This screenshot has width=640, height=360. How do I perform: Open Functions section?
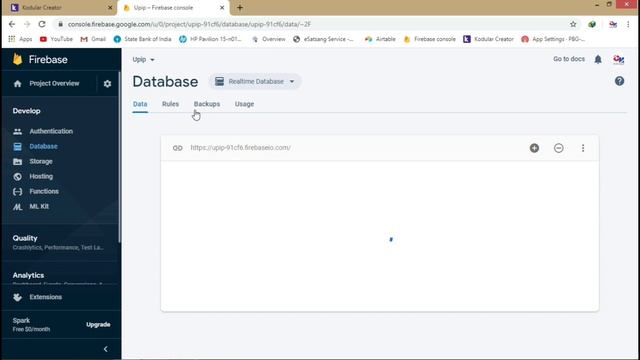[x=44, y=191]
